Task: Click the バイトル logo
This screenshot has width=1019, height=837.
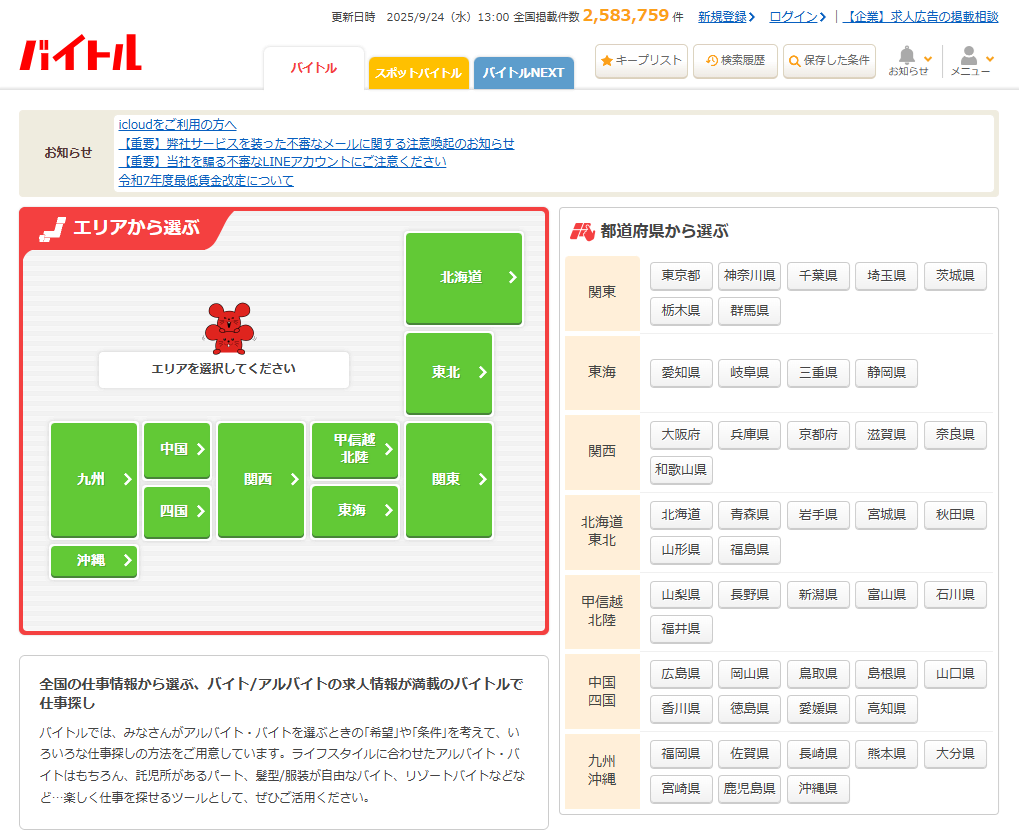Action: [80, 53]
